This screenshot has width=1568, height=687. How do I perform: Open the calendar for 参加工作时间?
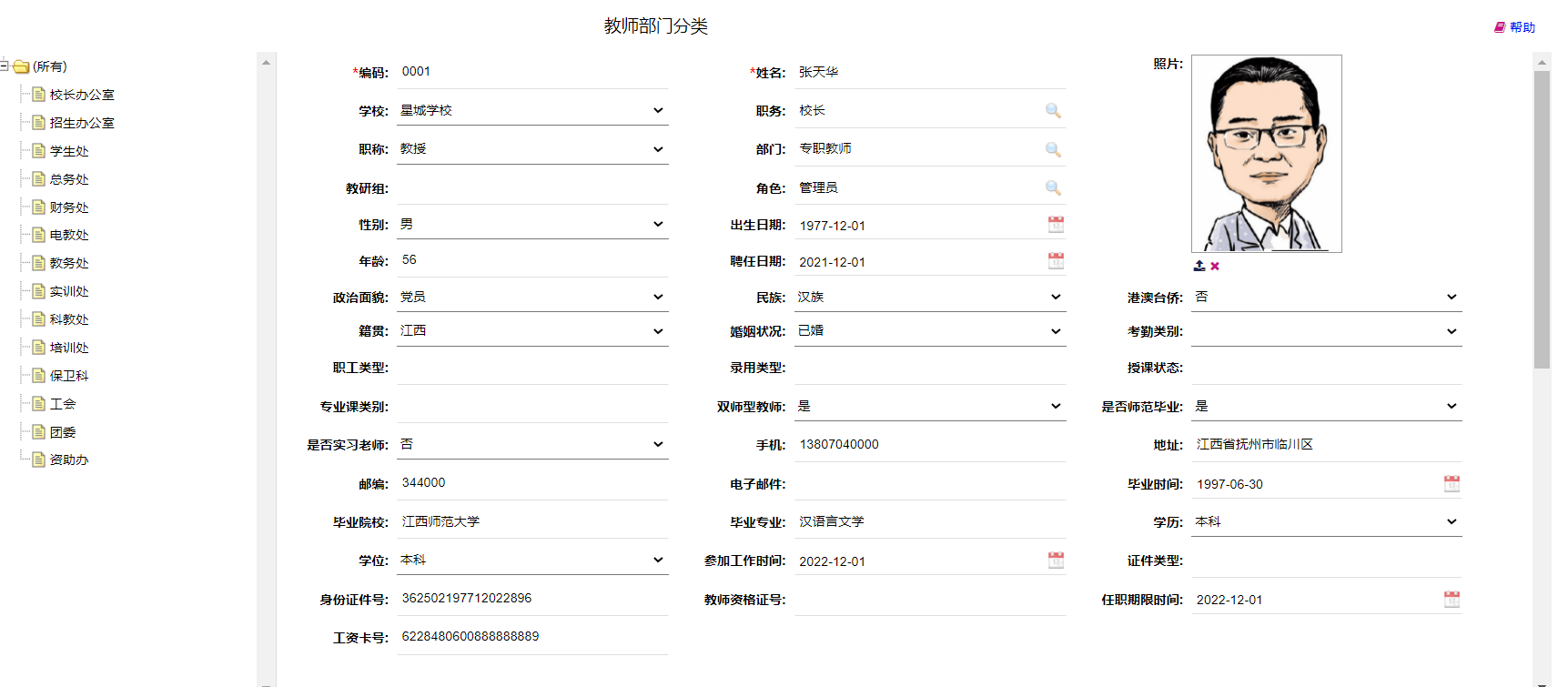coord(1056,561)
